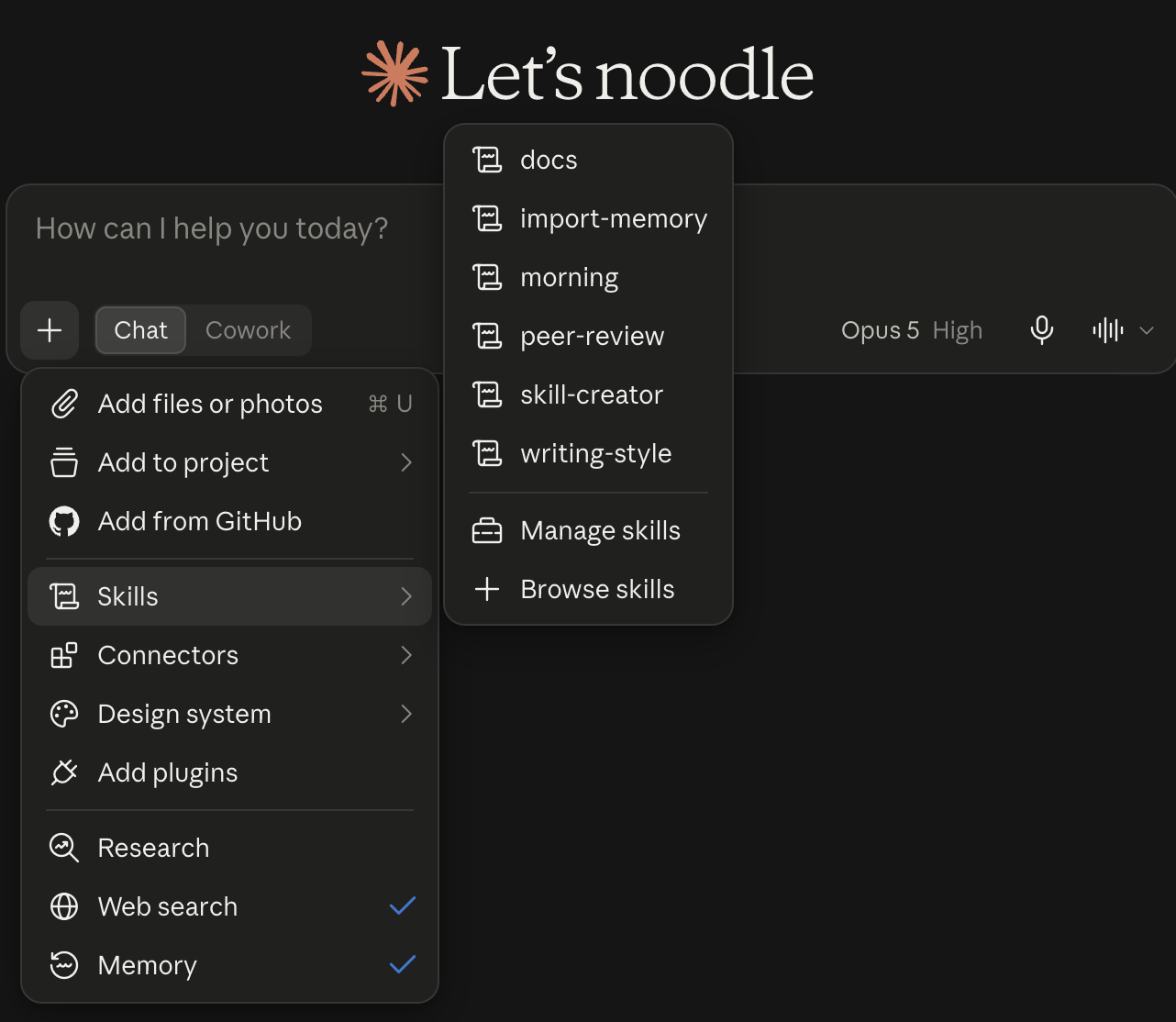Click the Research label
Image resolution: width=1176 pixels, height=1022 pixels.
(153, 848)
